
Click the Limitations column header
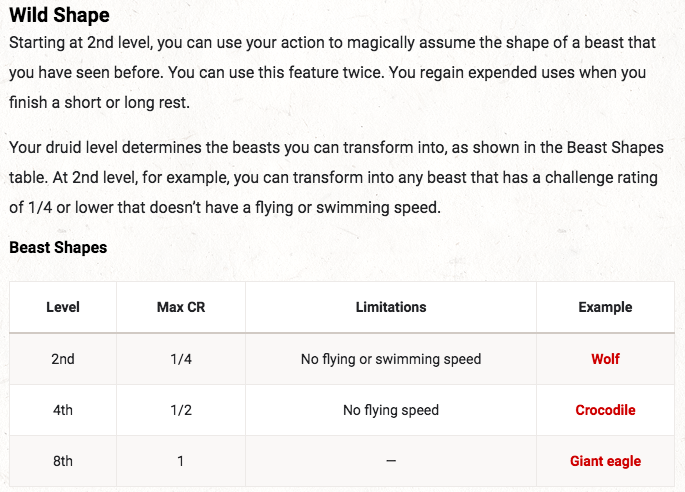point(391,307)
